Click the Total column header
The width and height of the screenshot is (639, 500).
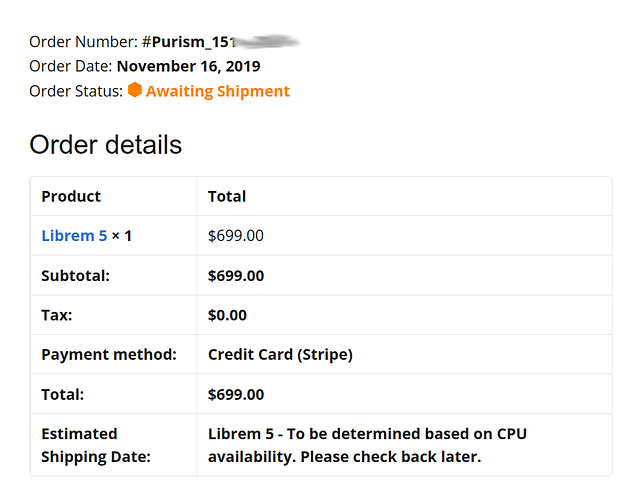[227, 196]
